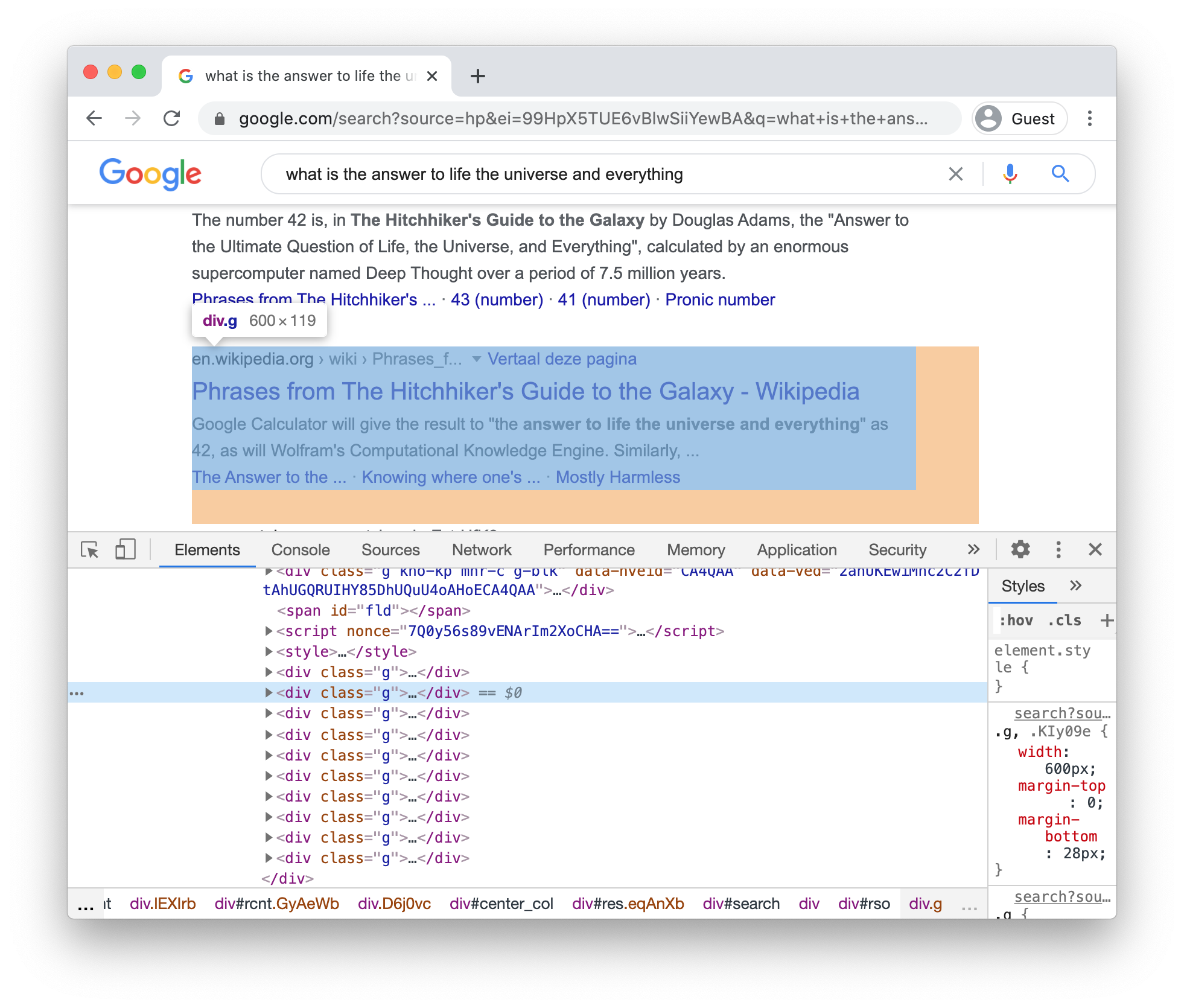This screenshot has height=1008, width=1184.
Task: Click the site lock icon in address bar
Action: point(220,119)
